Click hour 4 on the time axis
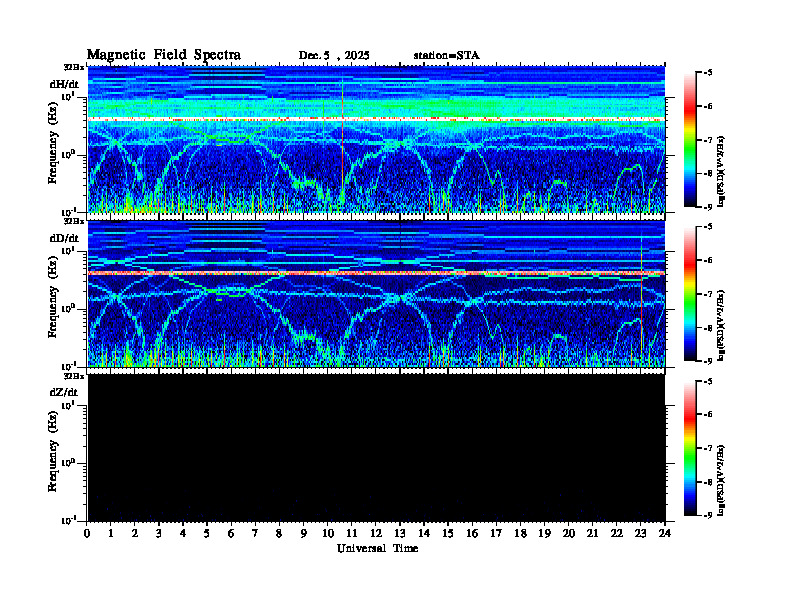 tap(183, 534)
